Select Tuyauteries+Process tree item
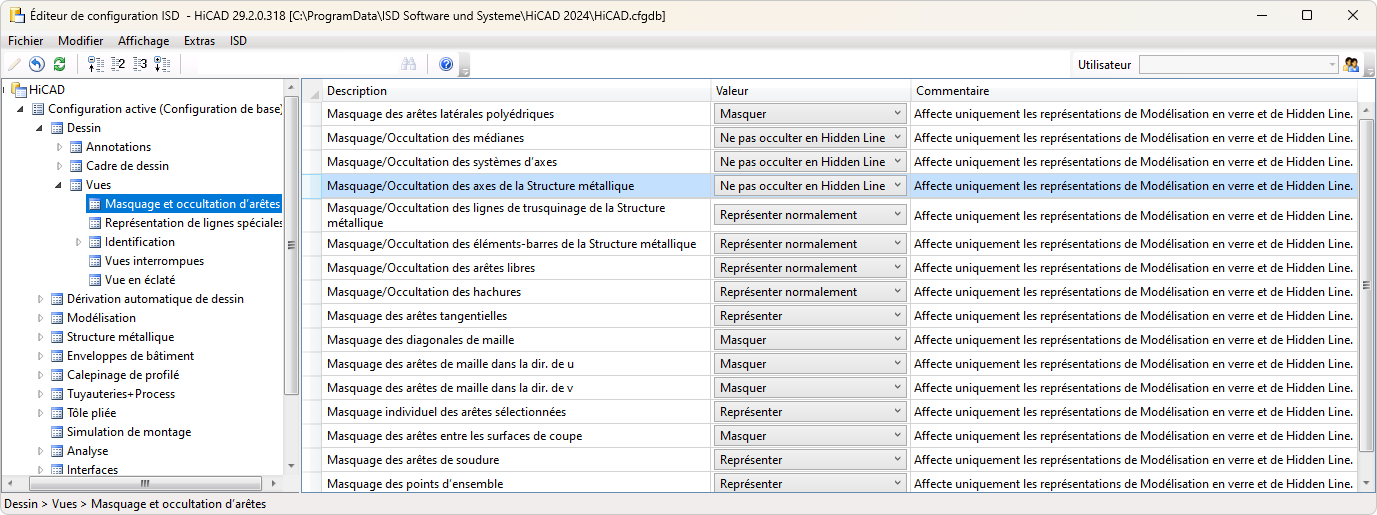Image resolution: width=1377 pixels, height=515 pixels. [120, 394]
